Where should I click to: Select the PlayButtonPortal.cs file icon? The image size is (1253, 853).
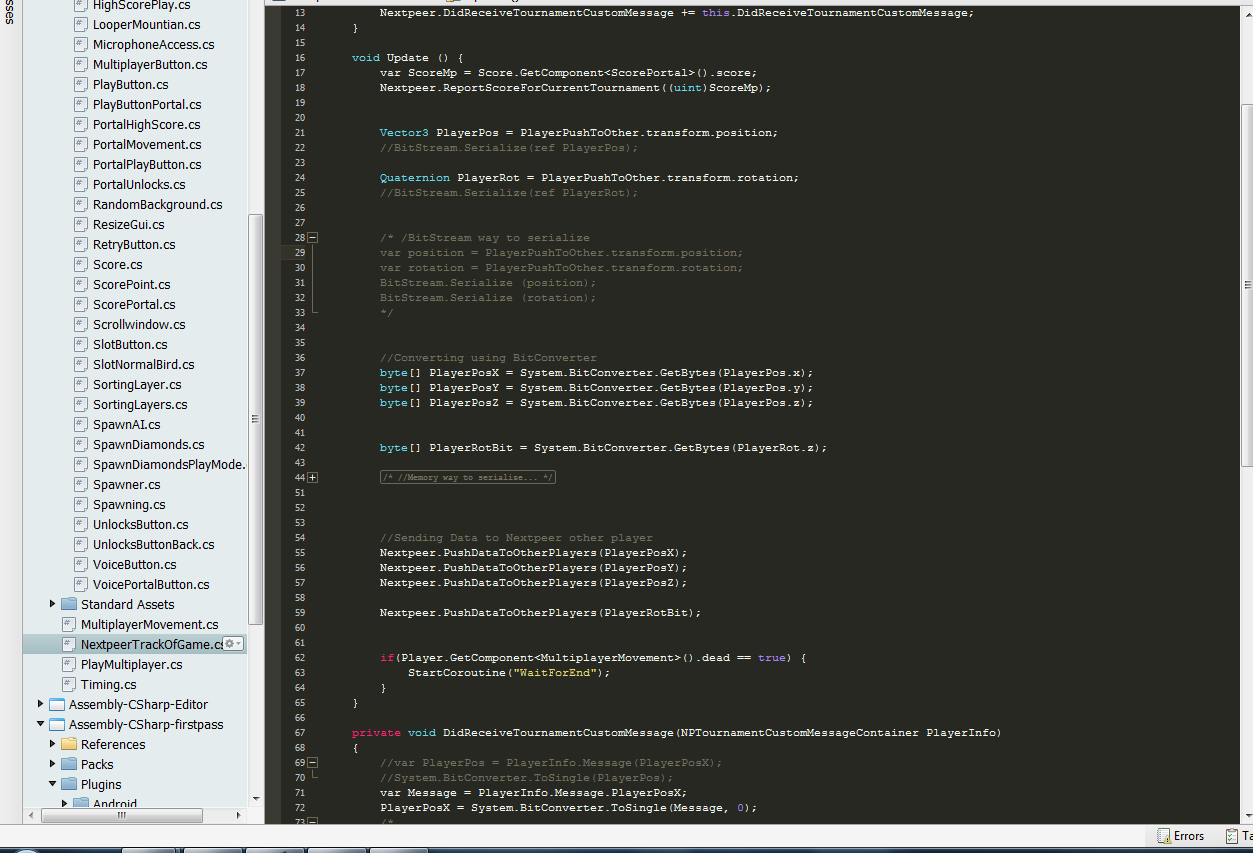(x=81, y=105)
